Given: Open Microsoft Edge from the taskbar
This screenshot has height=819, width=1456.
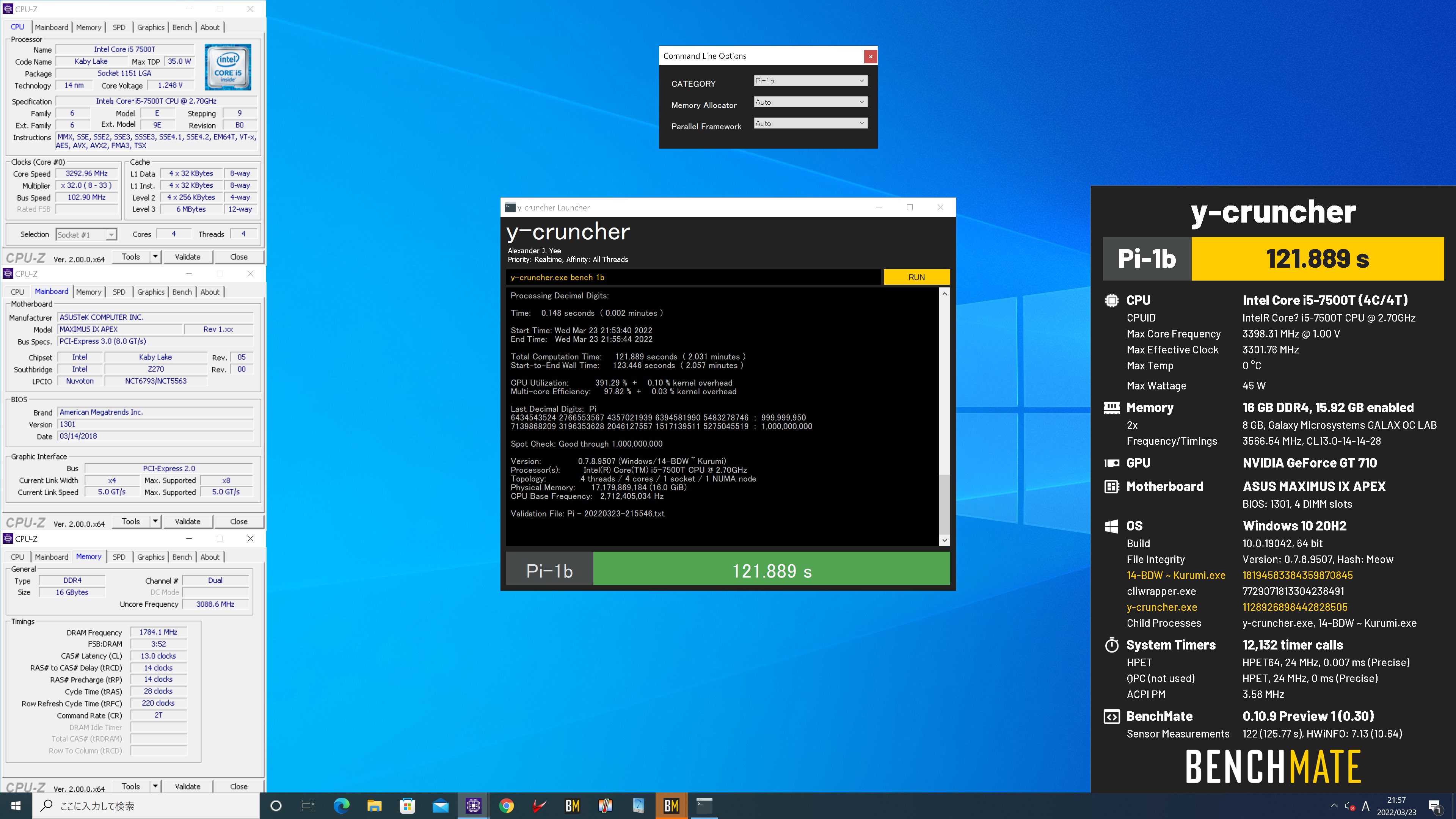Looking at the screenshot, I should [341, 805].
